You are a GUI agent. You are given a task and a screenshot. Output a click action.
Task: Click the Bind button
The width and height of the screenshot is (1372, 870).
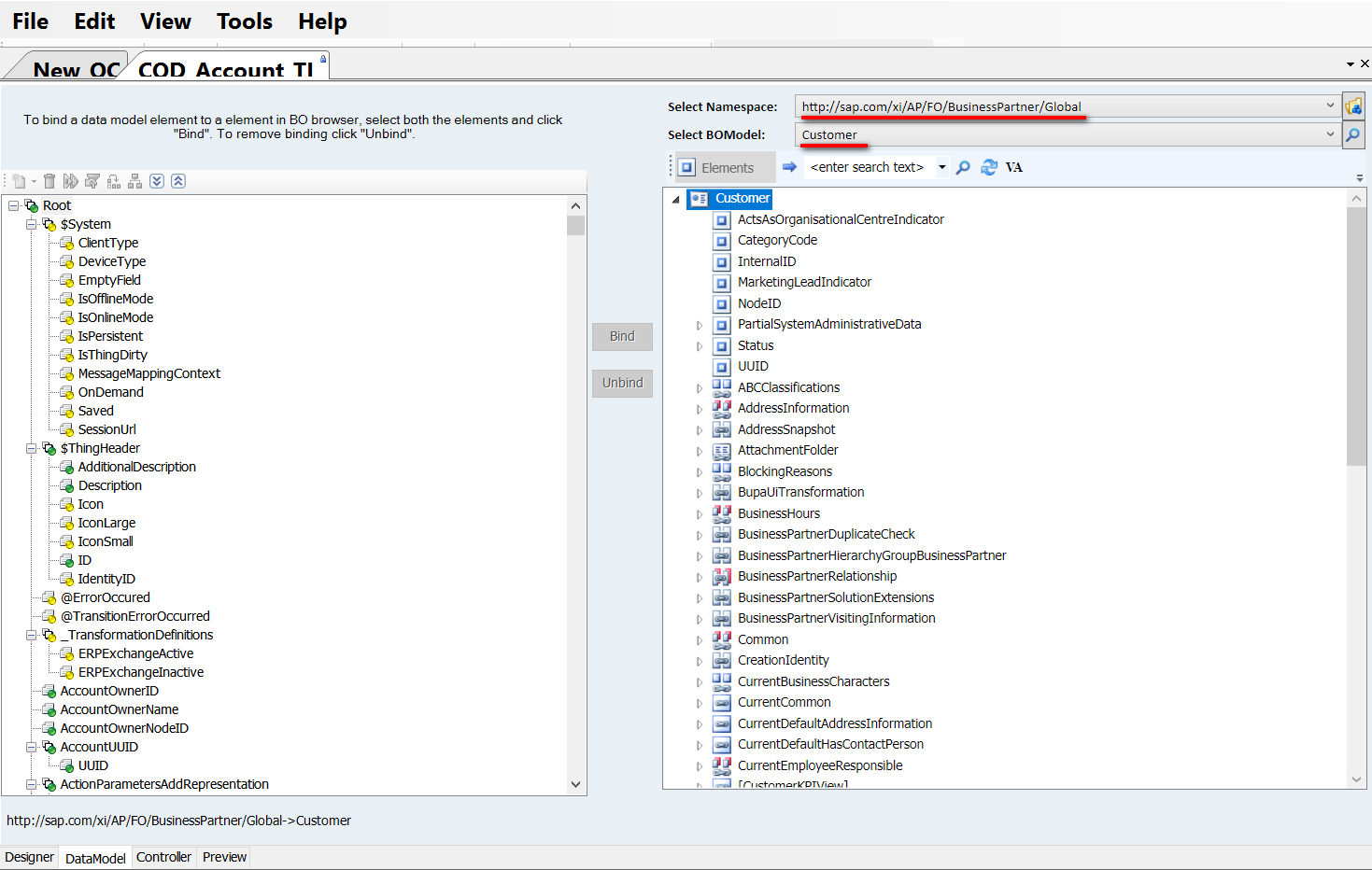[x=622, y=336]
